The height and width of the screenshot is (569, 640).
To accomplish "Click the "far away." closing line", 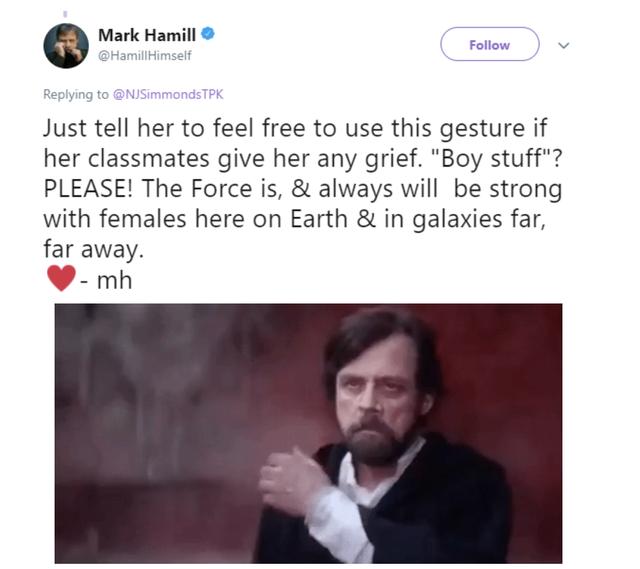I will click(x=94, y=250).
